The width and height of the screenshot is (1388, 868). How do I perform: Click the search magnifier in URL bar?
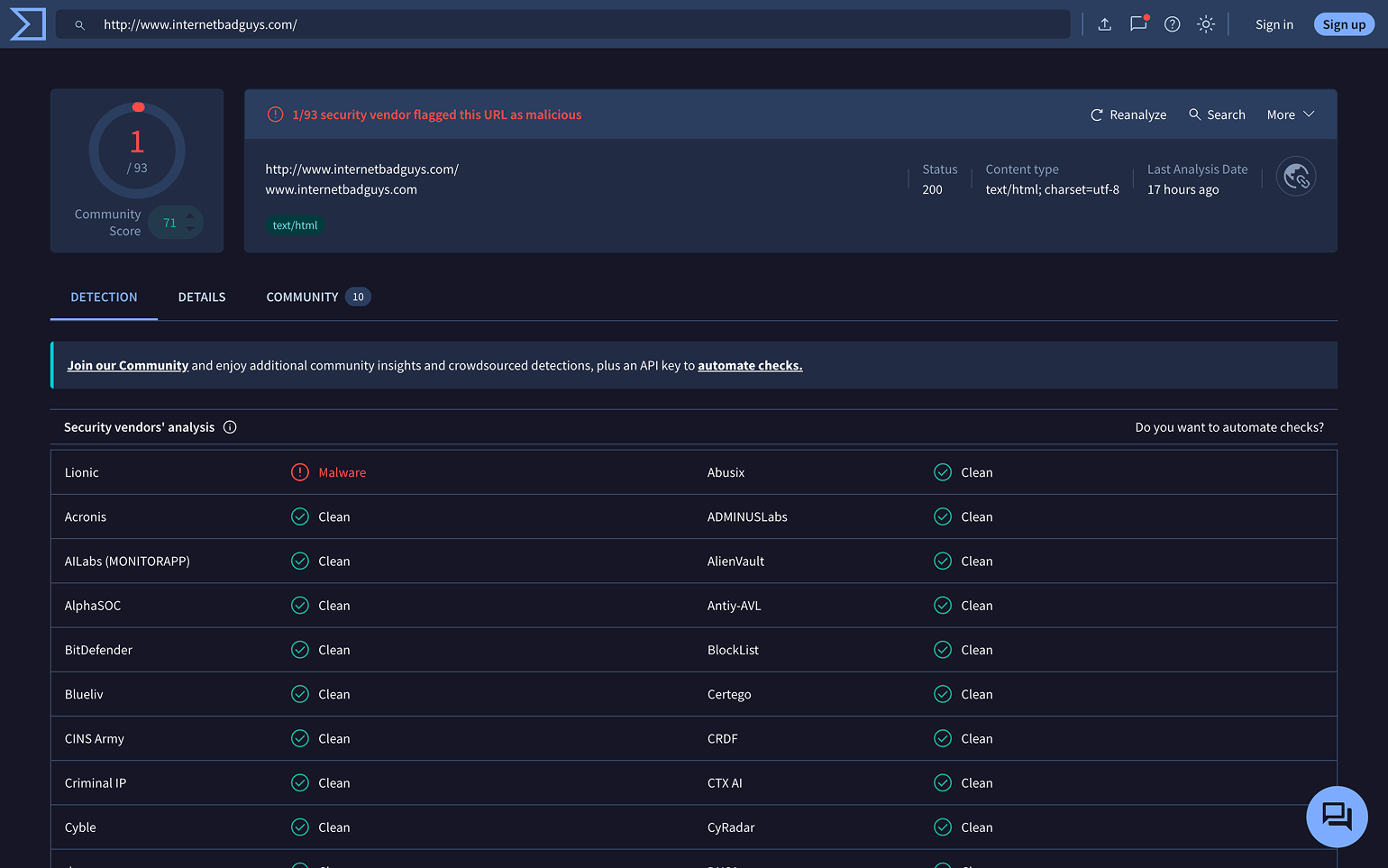[x=79, y=25]
